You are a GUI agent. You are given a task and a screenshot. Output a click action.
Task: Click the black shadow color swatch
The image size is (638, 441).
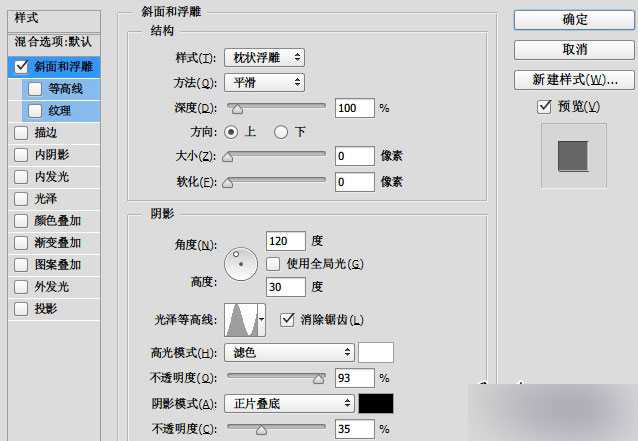[x=376, y=403]
